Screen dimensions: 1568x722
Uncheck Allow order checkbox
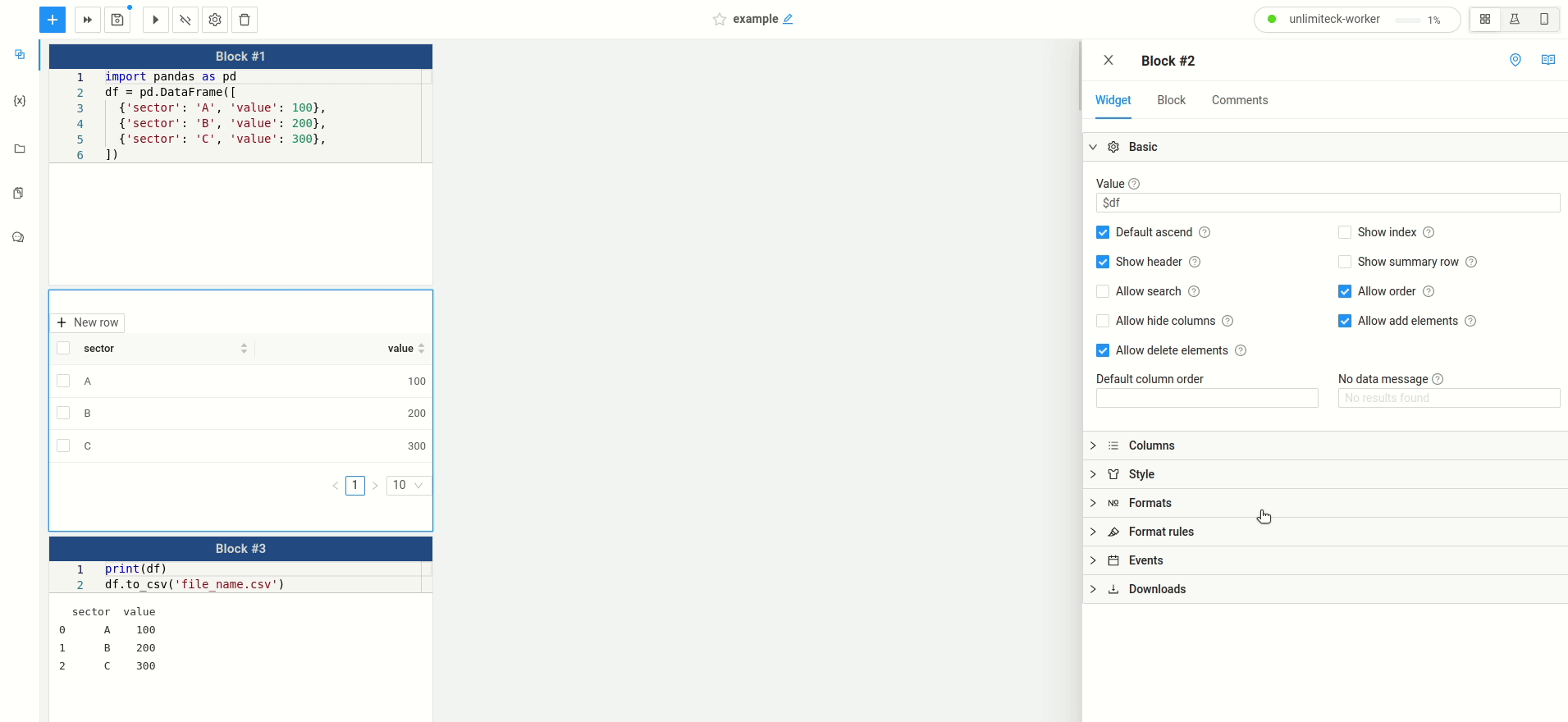click(x=1345, y=291)
